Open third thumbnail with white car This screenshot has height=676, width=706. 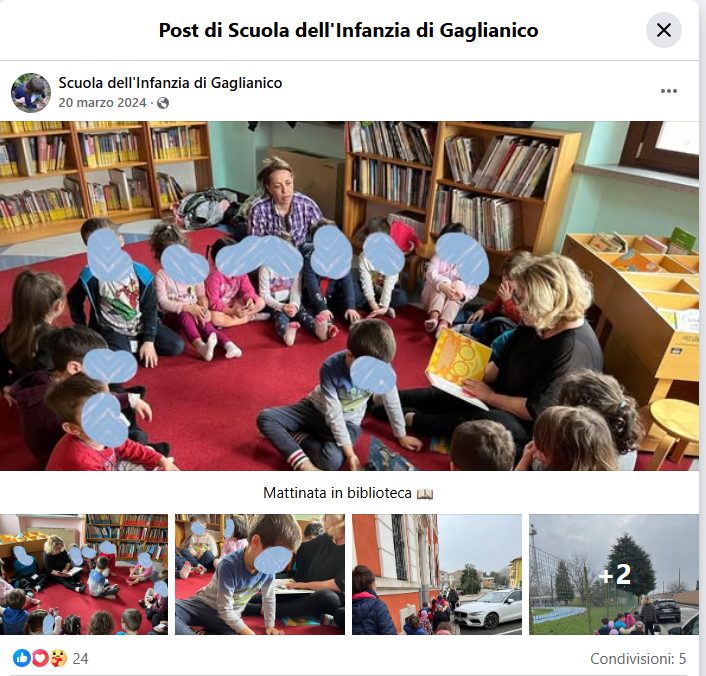point(437,574)
